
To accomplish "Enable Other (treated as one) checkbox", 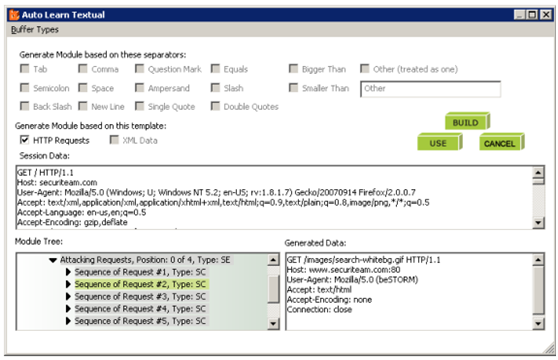I will [x=365, y=69].
